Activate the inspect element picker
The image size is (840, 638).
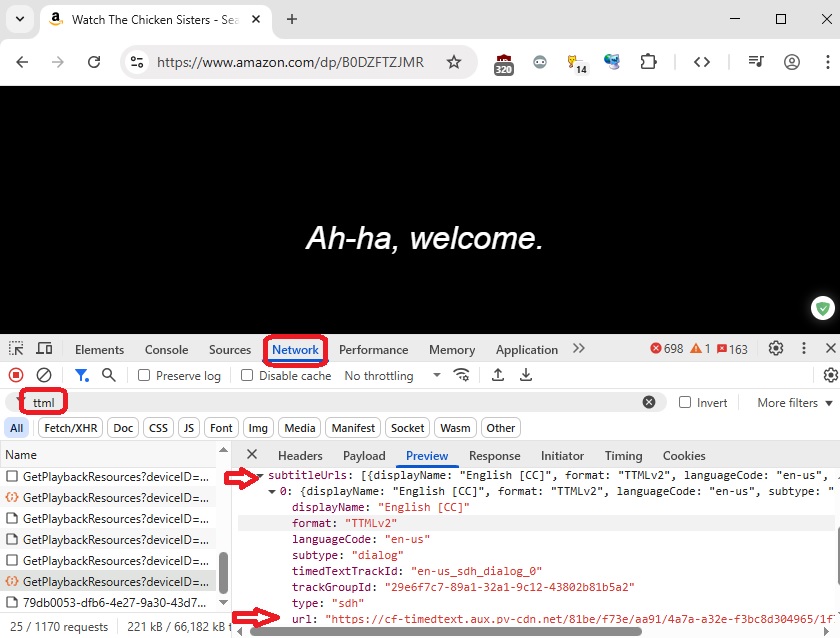pos(16,349)
